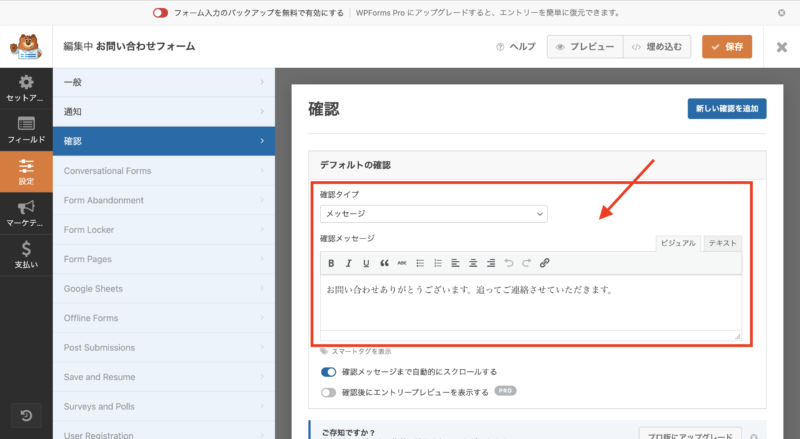Click the orange Save button

pyautogui.click(x=727, y=47)
